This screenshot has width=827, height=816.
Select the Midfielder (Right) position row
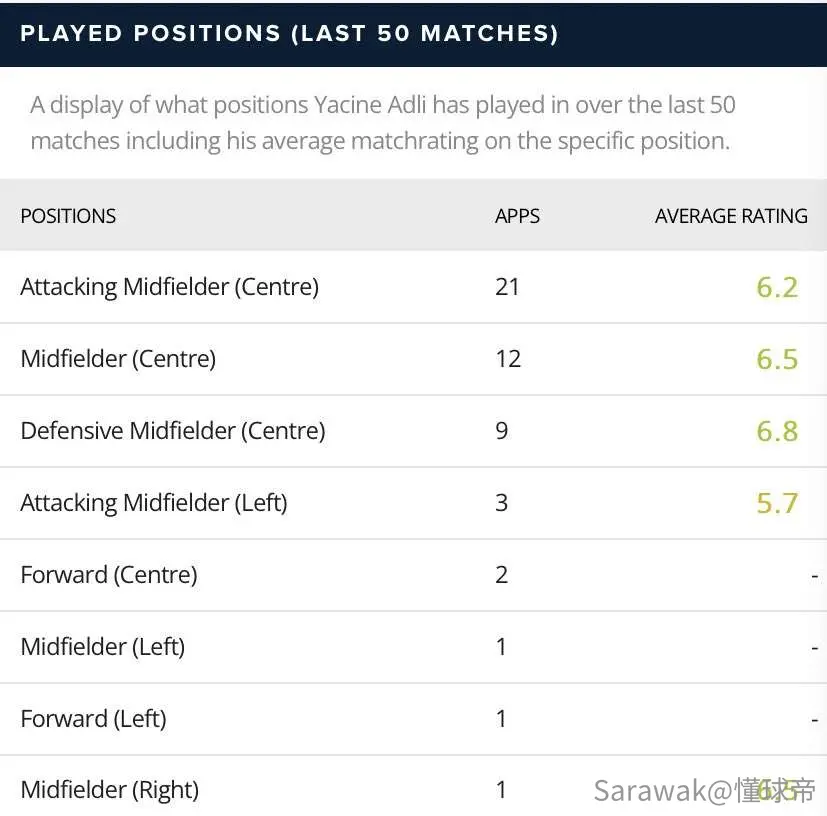tap(414, 786)
